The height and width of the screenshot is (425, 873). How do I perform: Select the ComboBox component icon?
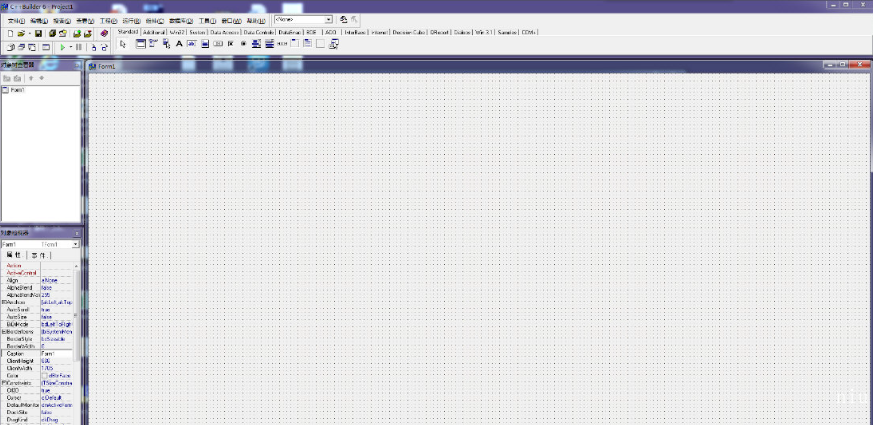coord(269,44)
